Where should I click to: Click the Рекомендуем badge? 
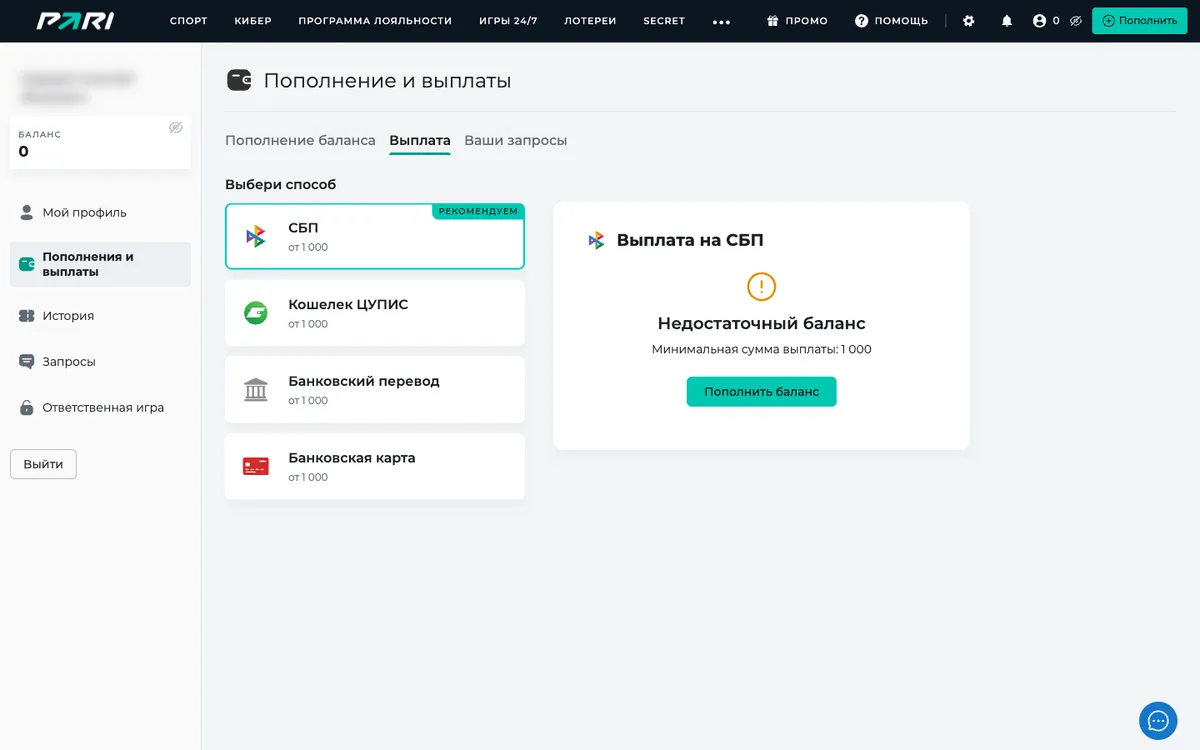(478, 211)
